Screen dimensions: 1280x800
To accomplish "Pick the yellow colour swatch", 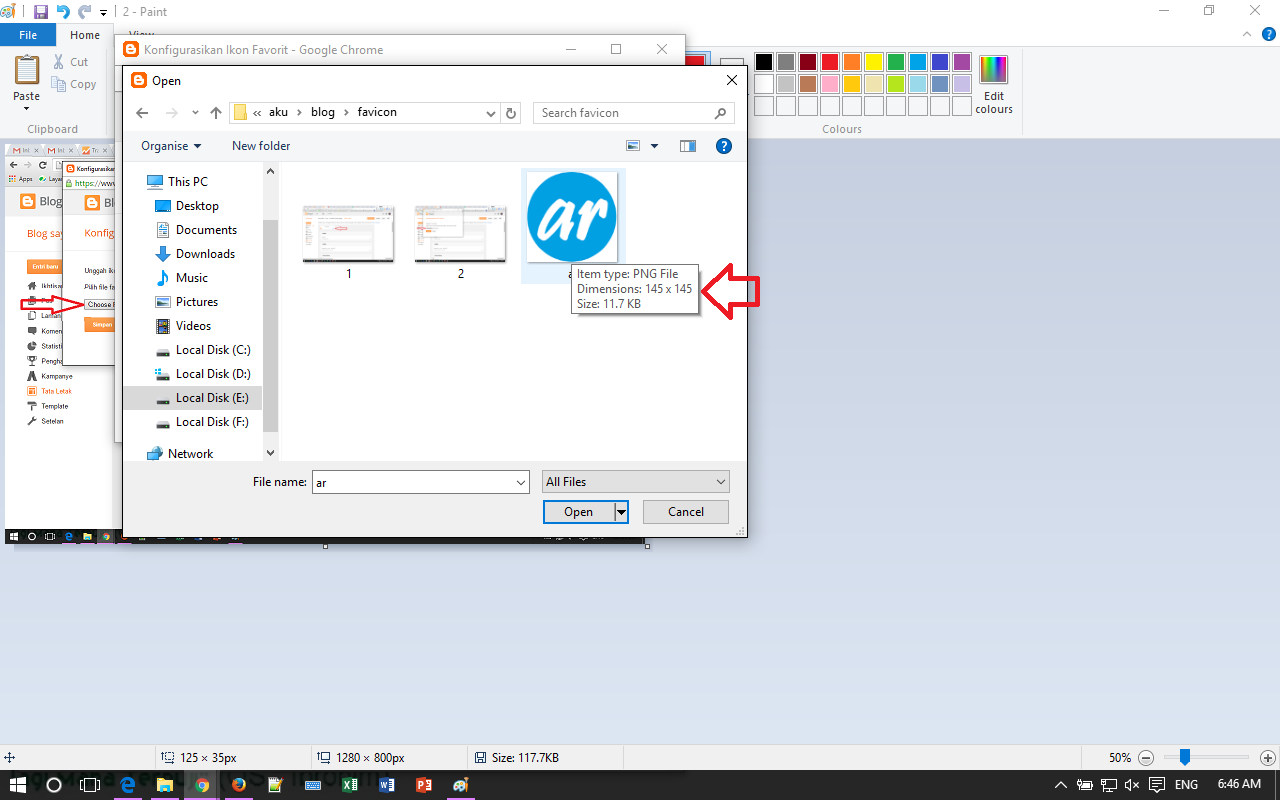I will tap(874, 62).
